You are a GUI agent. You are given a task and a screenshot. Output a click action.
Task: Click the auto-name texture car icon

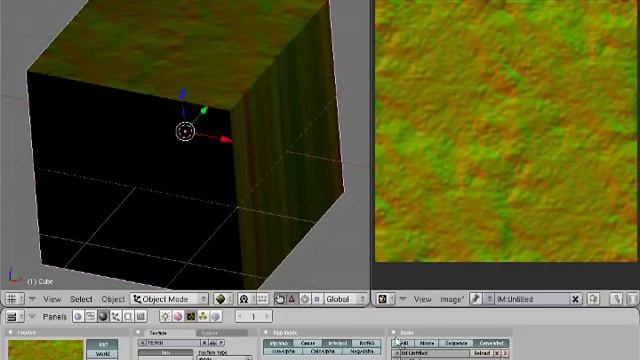[213, 343]
